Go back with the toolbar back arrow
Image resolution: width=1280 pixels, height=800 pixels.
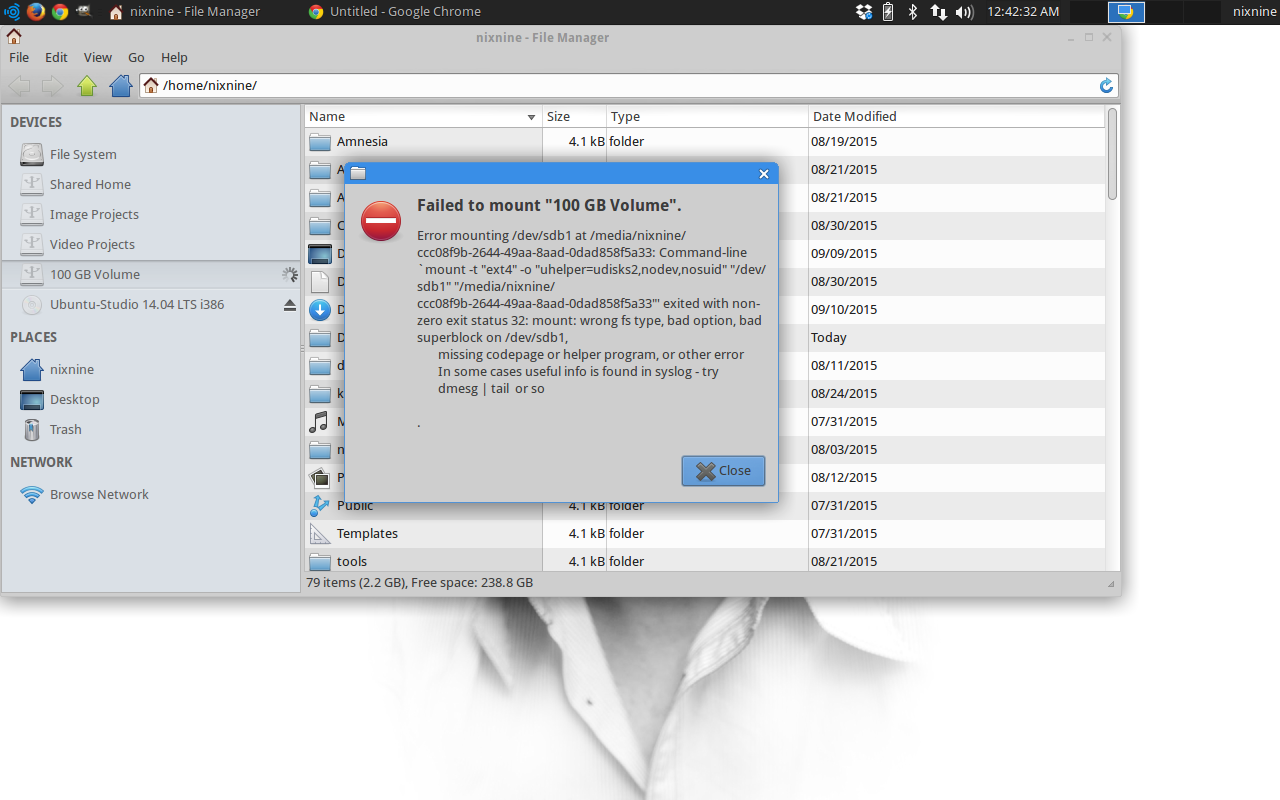tap(19, 86)
